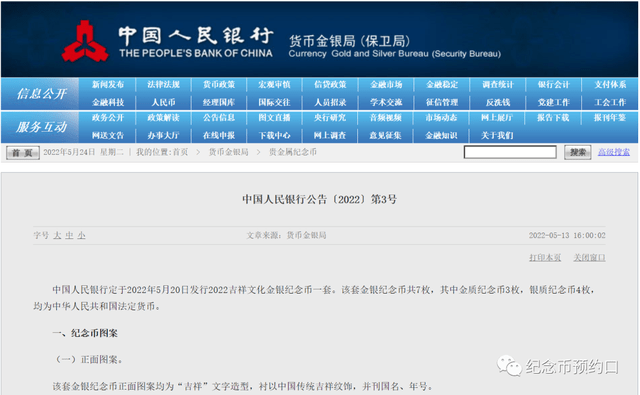Set font size to 小
This screenshot has width=640, height=395.
pyautogui.click(x=82, y=235)
